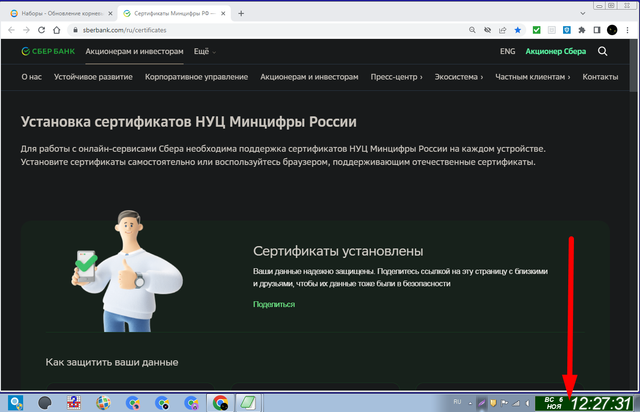Click the 'Как защитить ваши данные' heading
Image resolution: width=640 pixels, height=412 pixels.
coord(112,362)
